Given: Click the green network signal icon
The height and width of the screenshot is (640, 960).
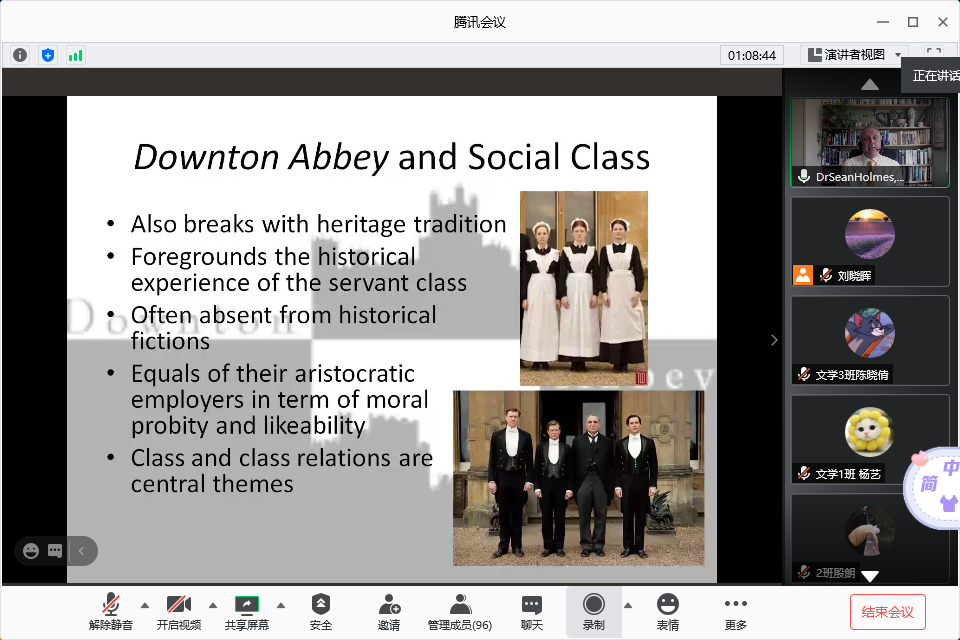Looking at the screenshot, I should pos(76,55).
